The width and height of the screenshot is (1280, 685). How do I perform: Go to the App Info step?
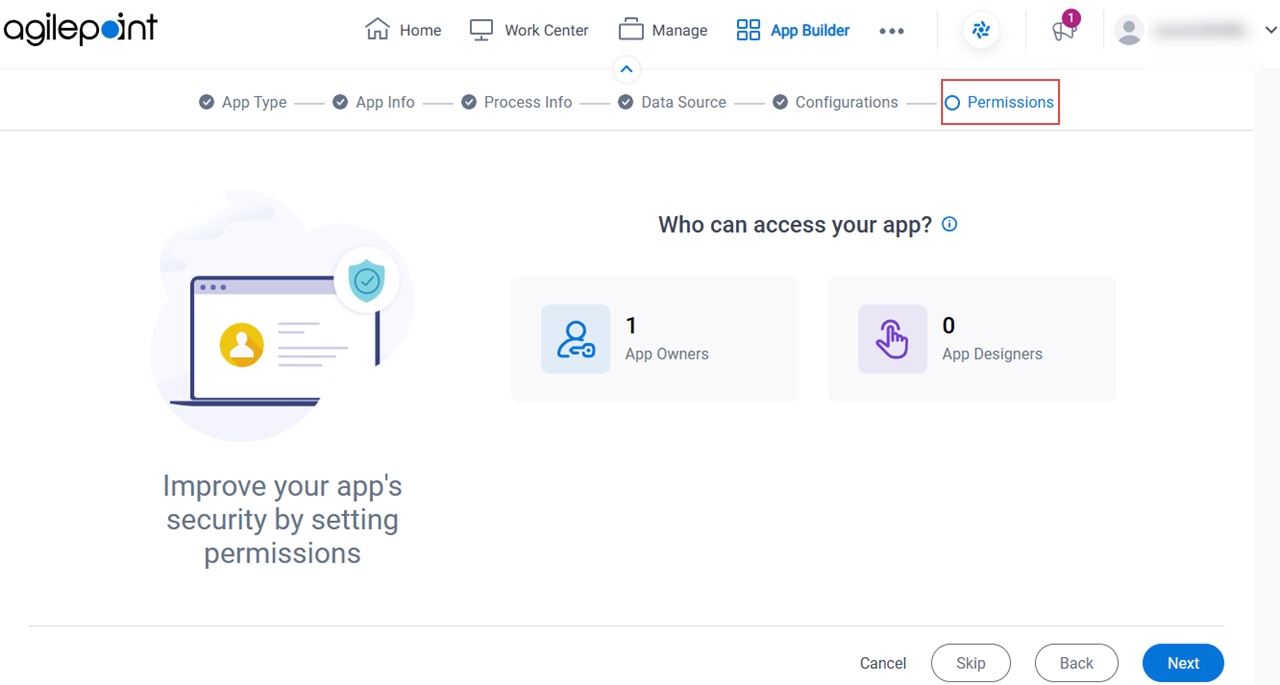pos(374,102)
